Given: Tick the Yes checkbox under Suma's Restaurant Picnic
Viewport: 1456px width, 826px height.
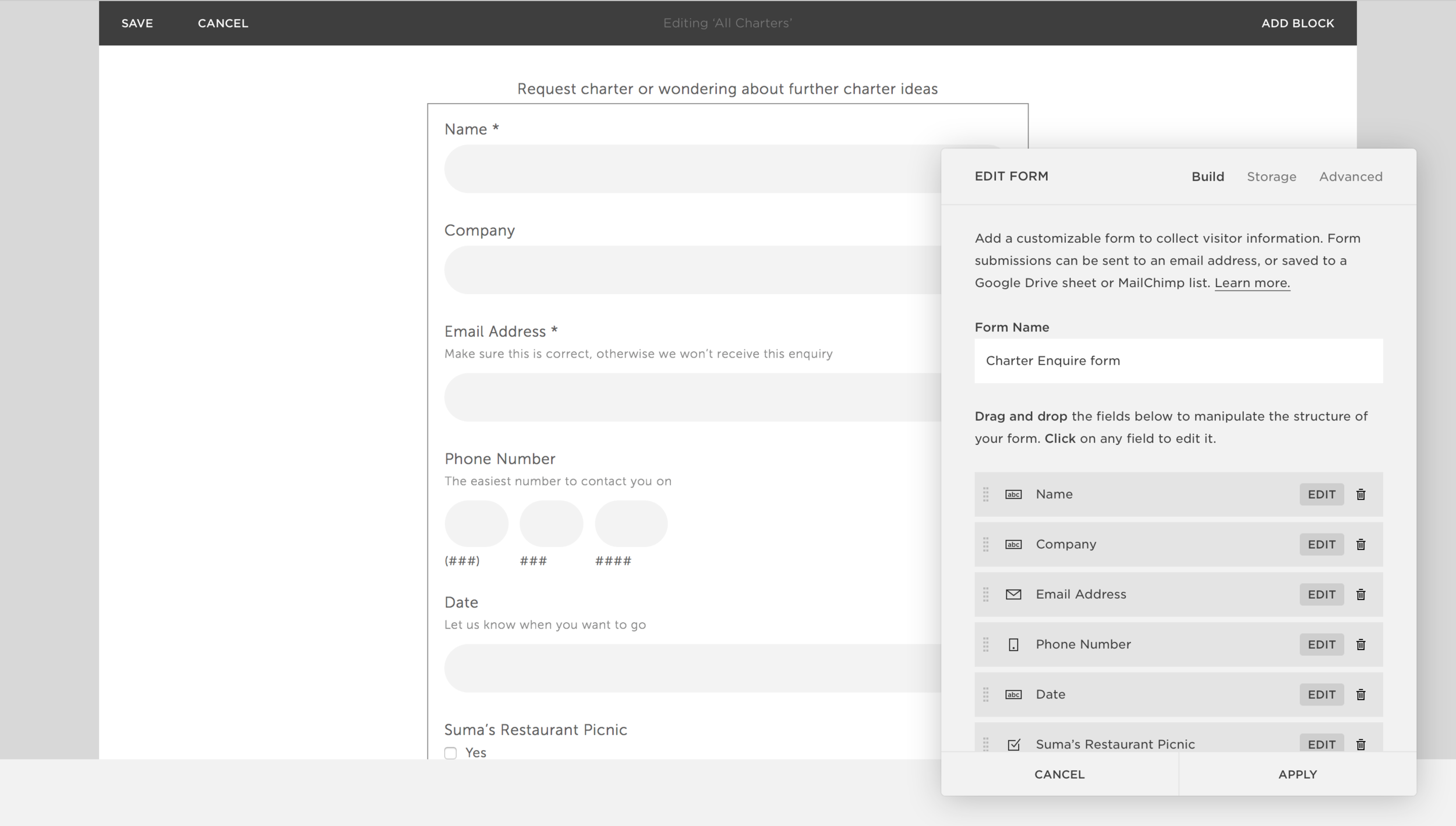Looking at the screenshot, I should (450, 753).
